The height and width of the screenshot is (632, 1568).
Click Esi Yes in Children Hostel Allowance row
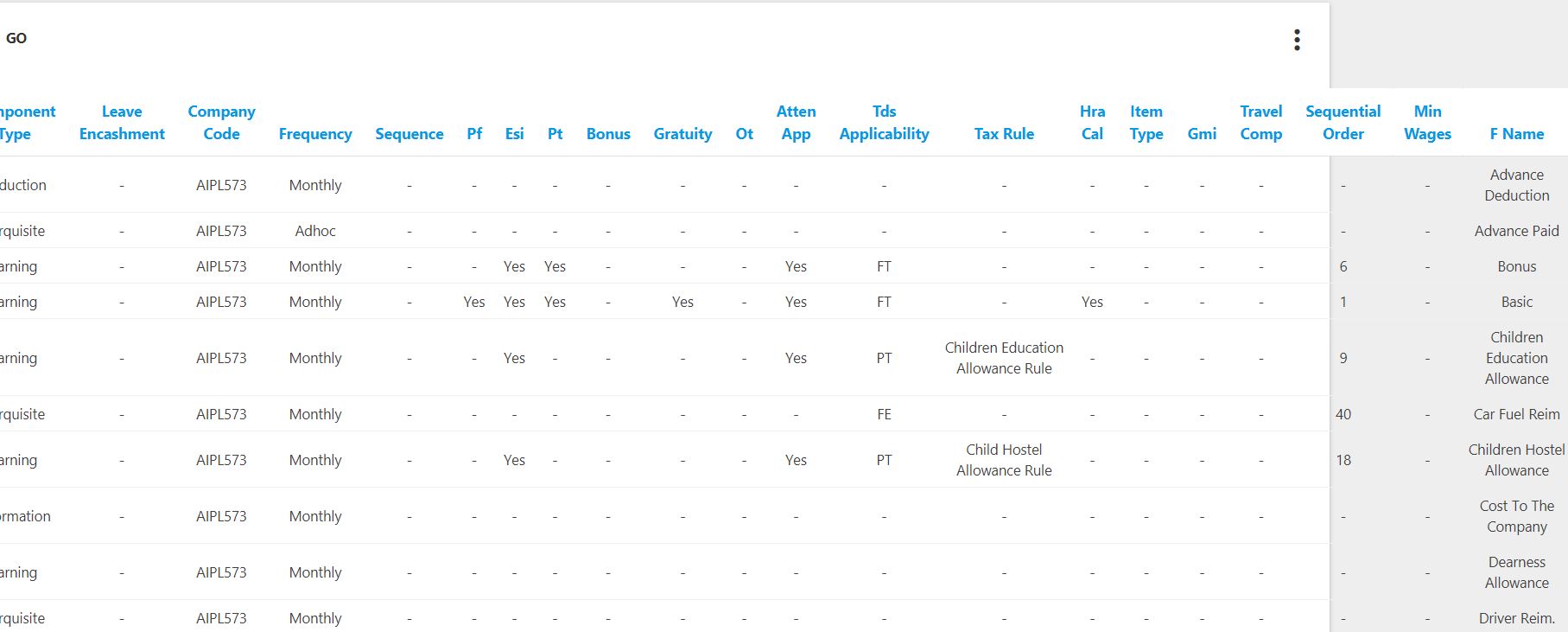[514, 460]
